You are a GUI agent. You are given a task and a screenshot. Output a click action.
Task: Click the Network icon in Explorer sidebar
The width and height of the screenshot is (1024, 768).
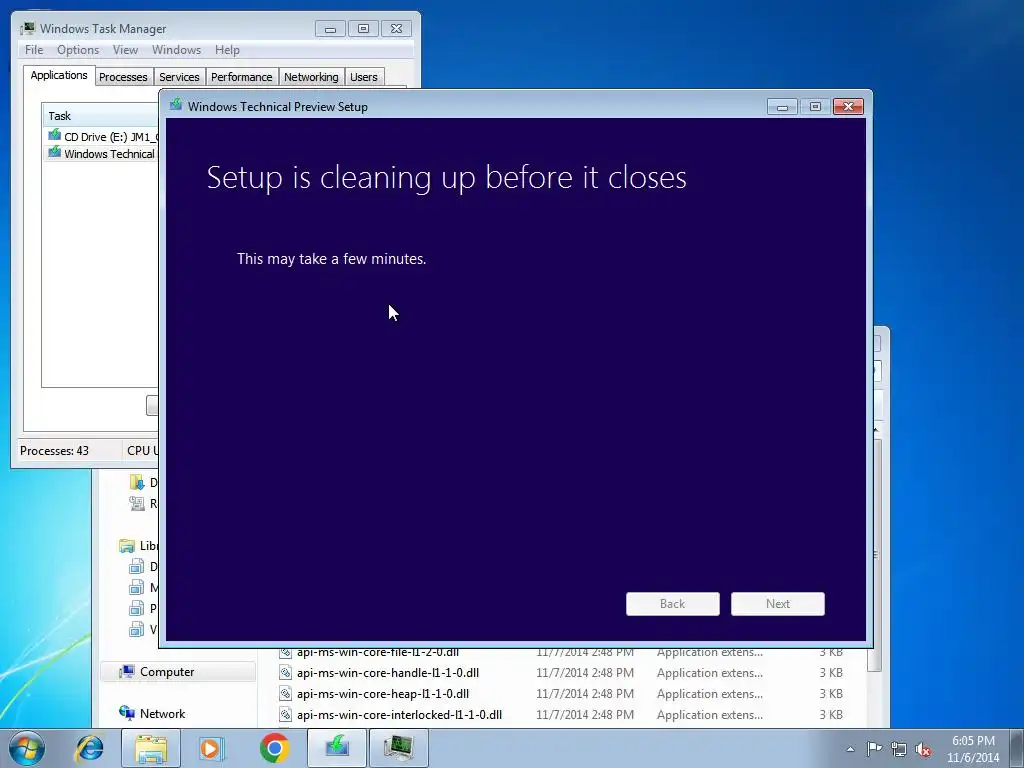point(127,713)
